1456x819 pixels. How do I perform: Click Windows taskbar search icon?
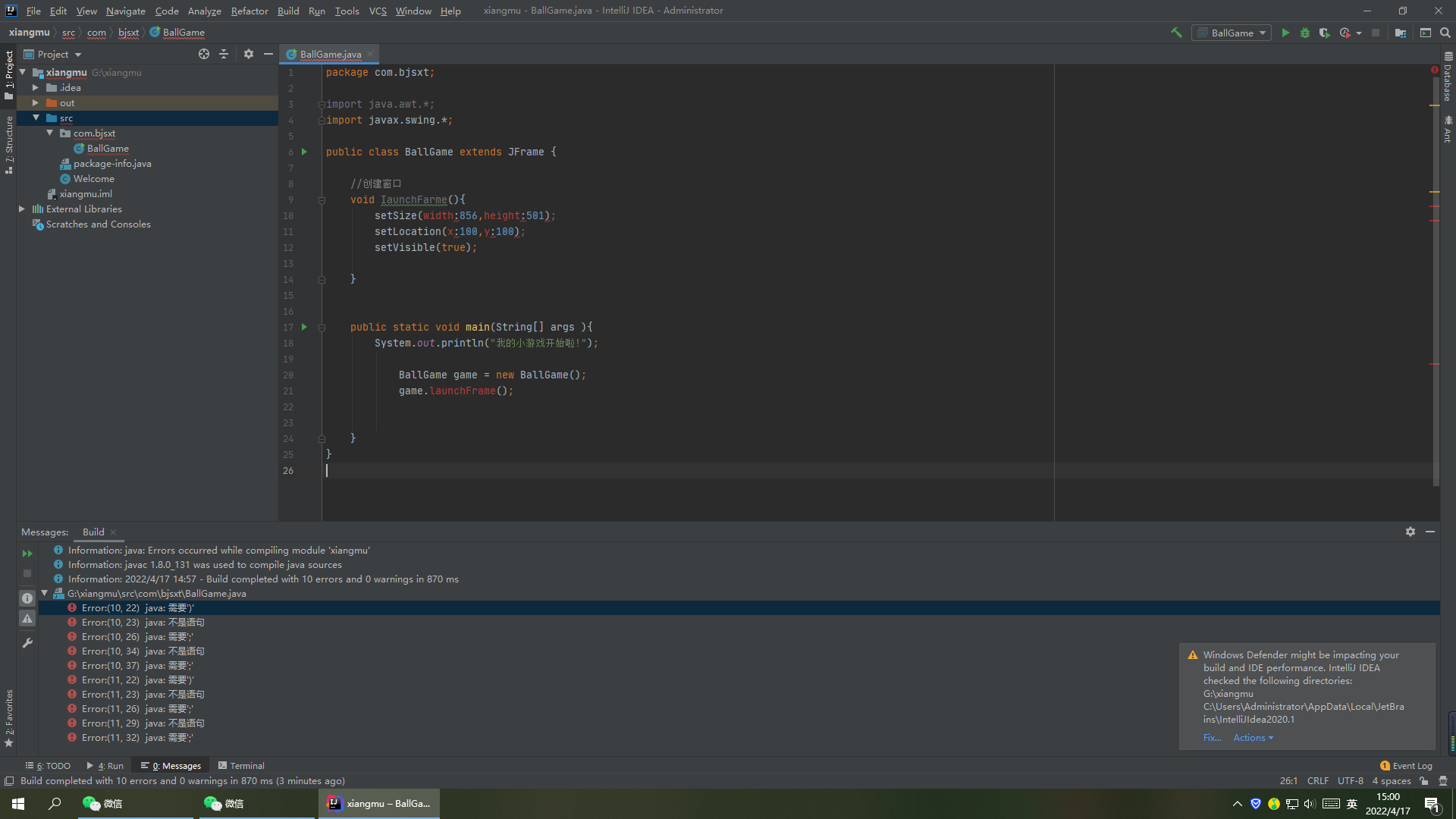(55, 804)
